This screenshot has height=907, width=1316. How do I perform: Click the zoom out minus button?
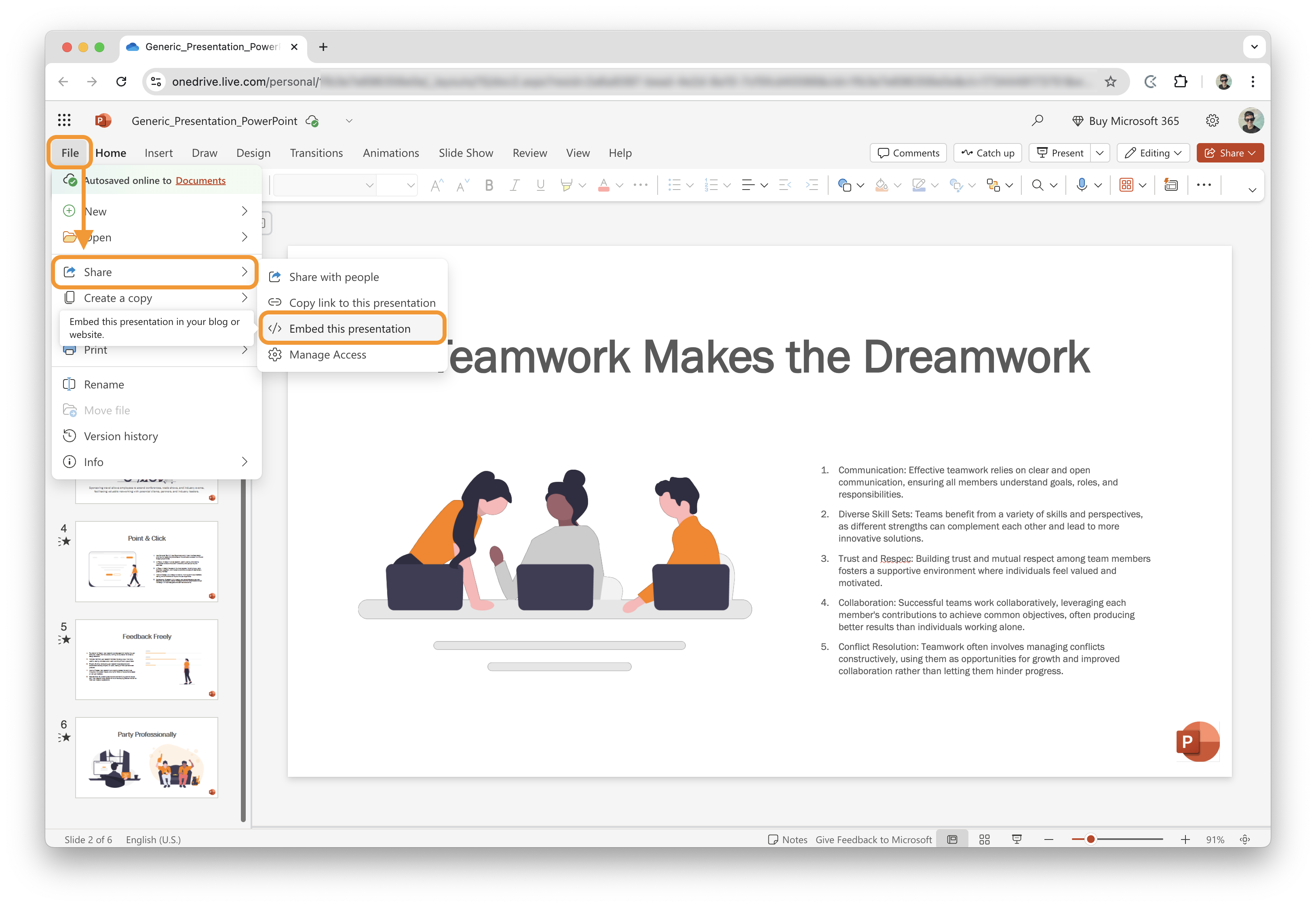pos(1049,840)
